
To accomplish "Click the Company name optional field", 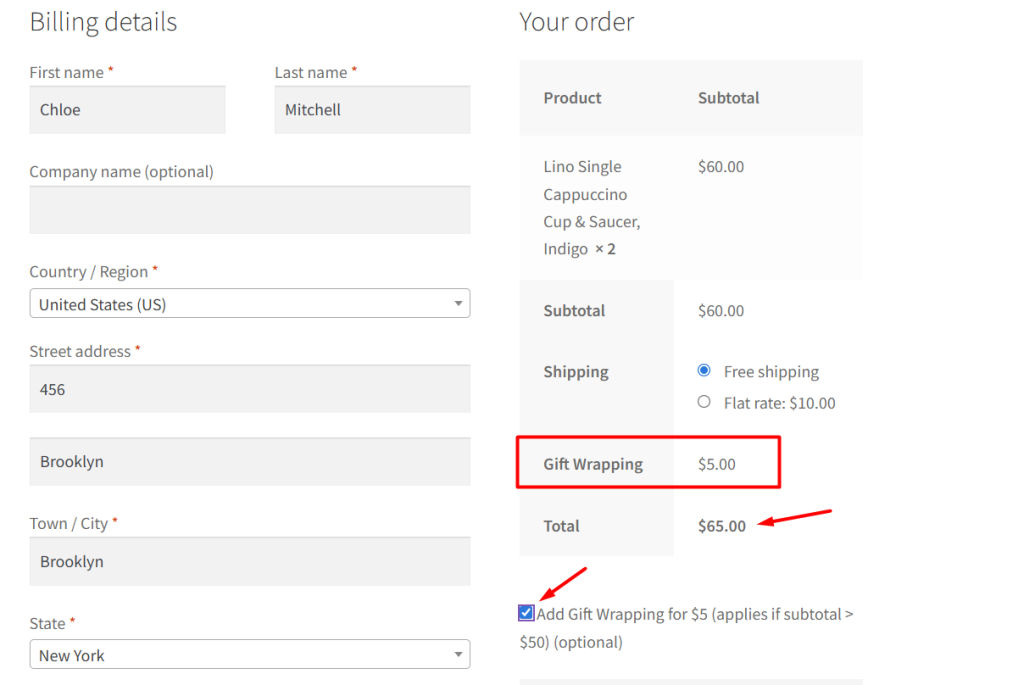I will point(250,210).
